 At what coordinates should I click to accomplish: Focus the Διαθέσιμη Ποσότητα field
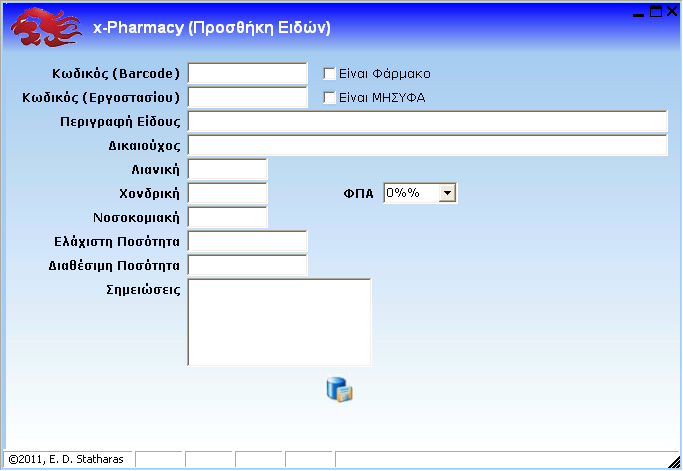(x=247, y=265)
